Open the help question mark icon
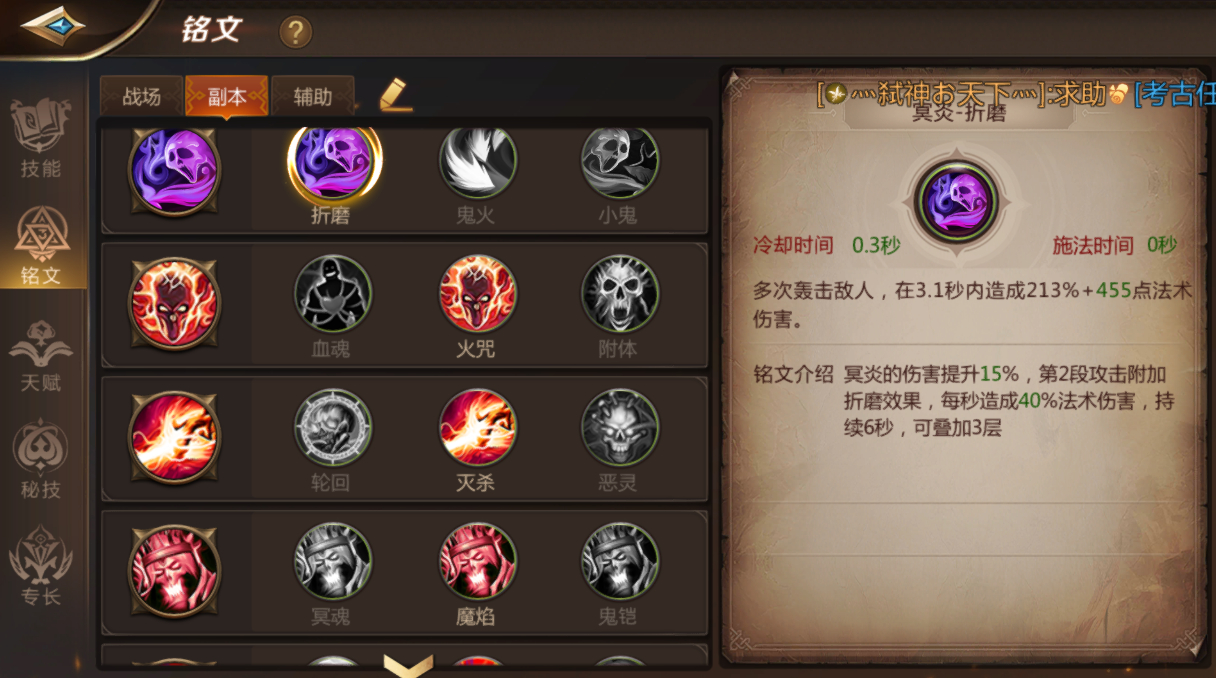Screen dimensions: 1216x678 295,32
